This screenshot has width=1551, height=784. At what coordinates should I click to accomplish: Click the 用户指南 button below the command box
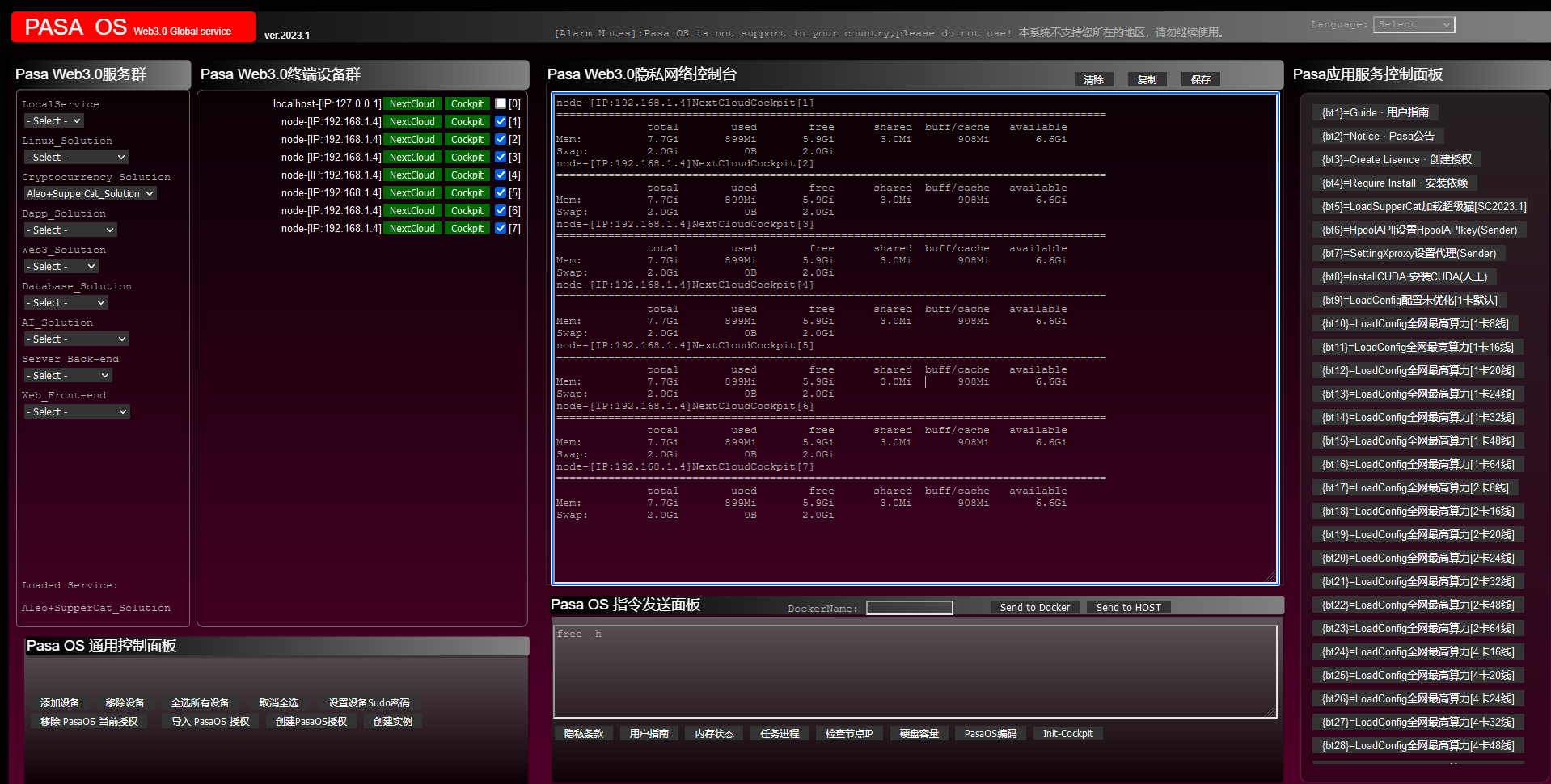tap(649, 733)
